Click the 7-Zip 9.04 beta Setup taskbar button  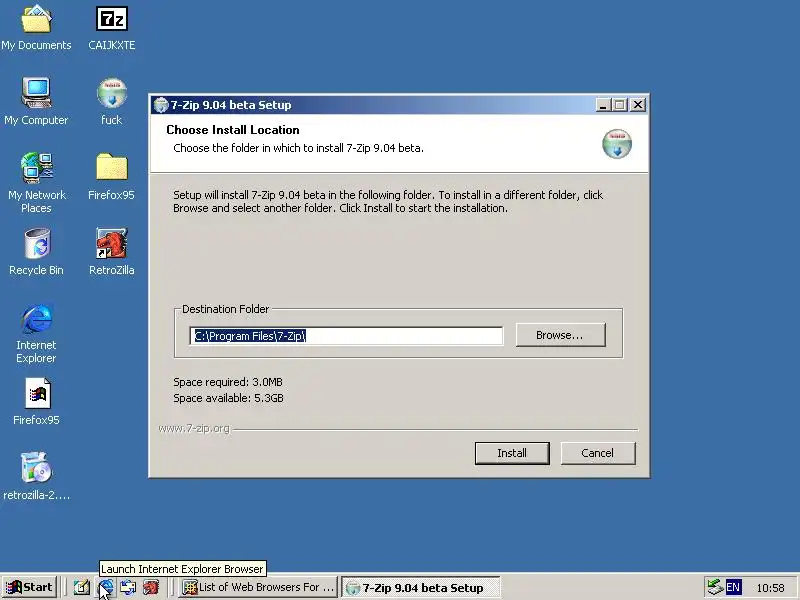420,588
